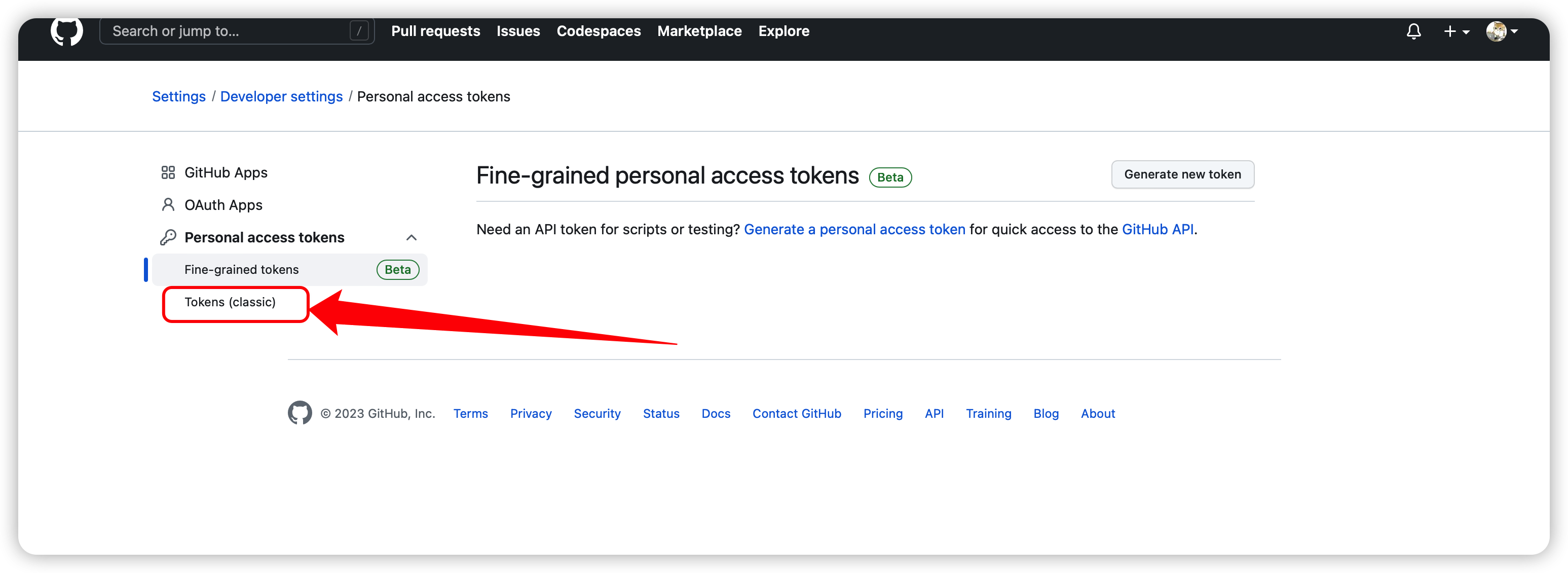
Task: Click Generate new token button
Action: [1182, 175]
